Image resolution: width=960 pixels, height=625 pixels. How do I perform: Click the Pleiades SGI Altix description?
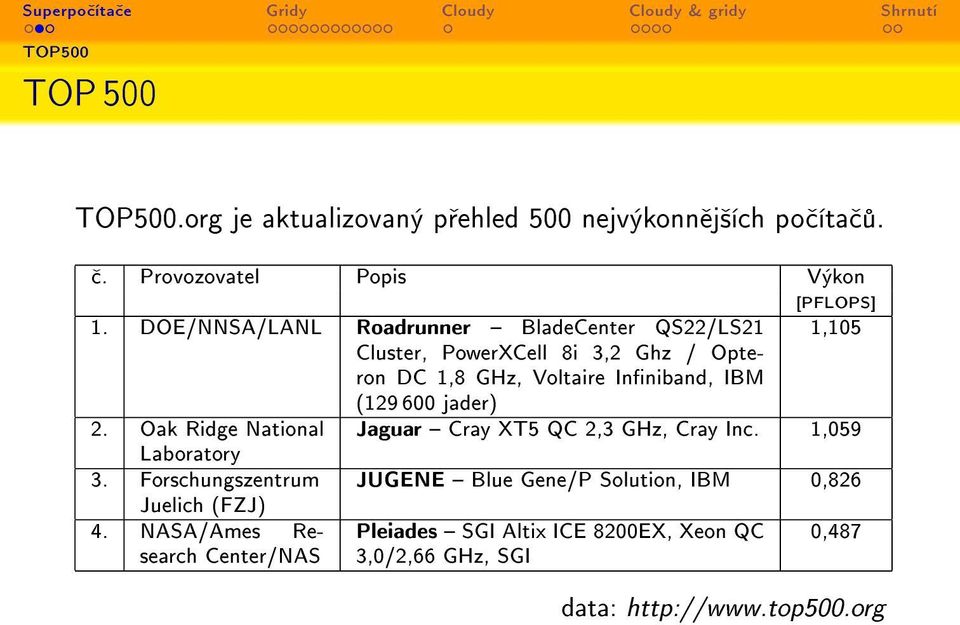click(x=560, y=544)
